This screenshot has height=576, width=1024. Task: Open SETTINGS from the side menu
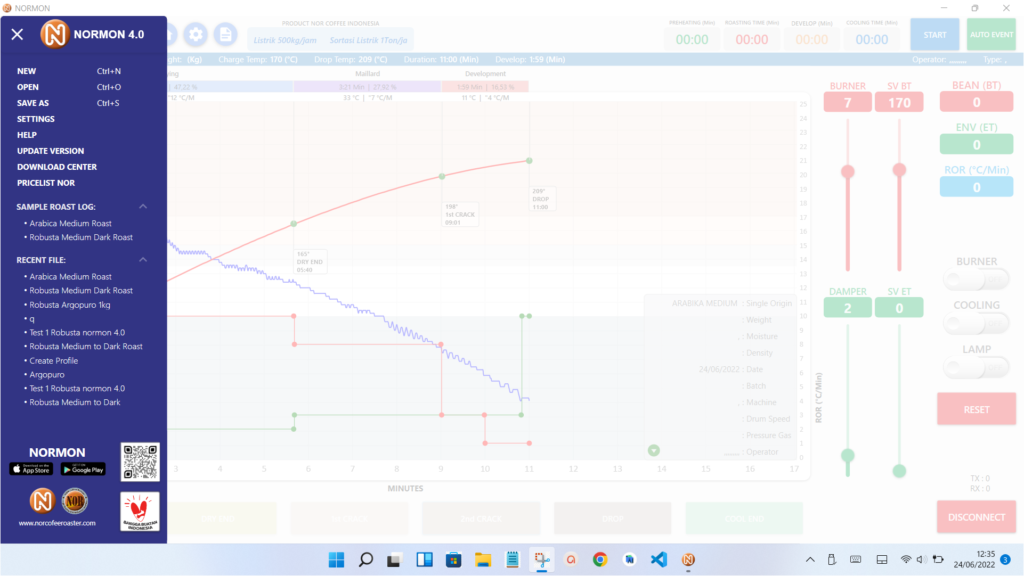tap(36, 119)
